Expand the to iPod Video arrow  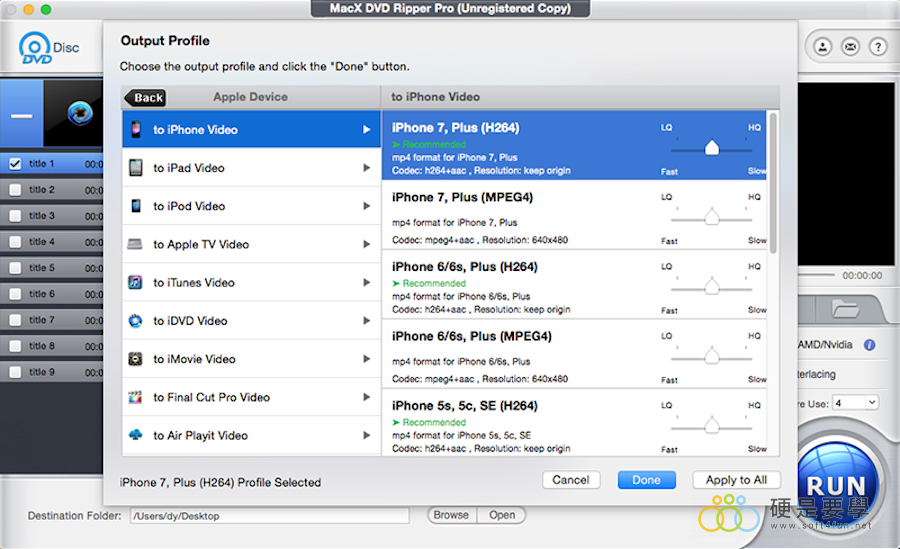pos(367,206)
